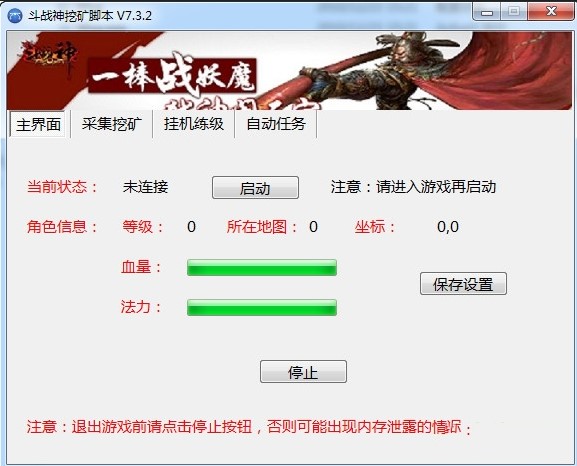Open the 采集挖矿 tab
The width and height of the screenshot is (577, 466).
click(x=111, y=124)
